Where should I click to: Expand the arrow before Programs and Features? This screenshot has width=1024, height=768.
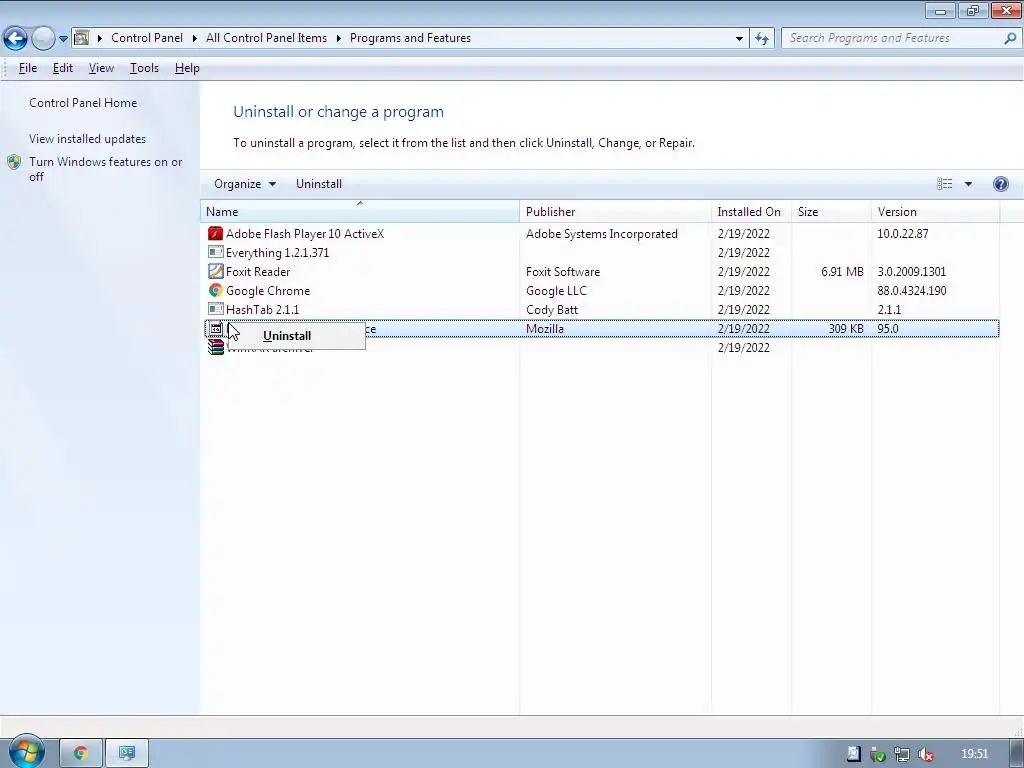pyautogui.click(x=339, y=38)
